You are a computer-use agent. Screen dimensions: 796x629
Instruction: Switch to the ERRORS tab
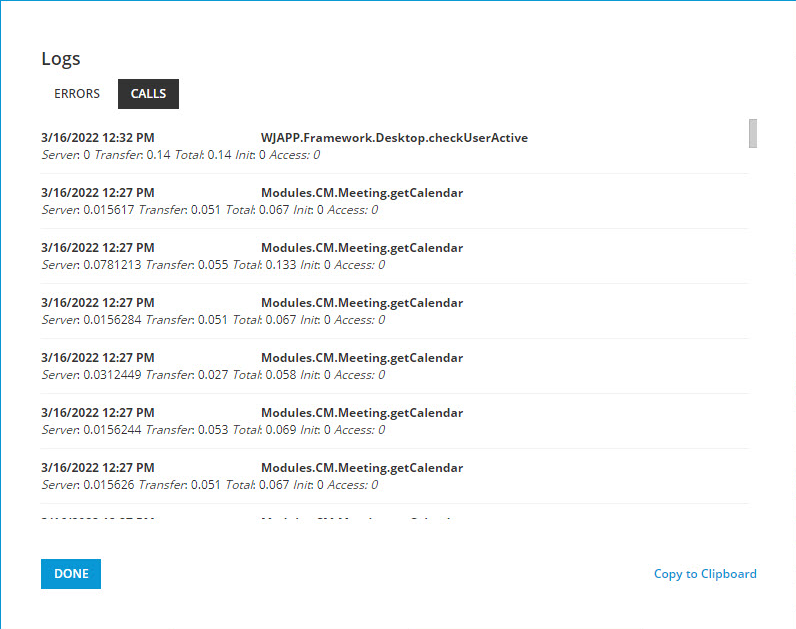[77, 94]
